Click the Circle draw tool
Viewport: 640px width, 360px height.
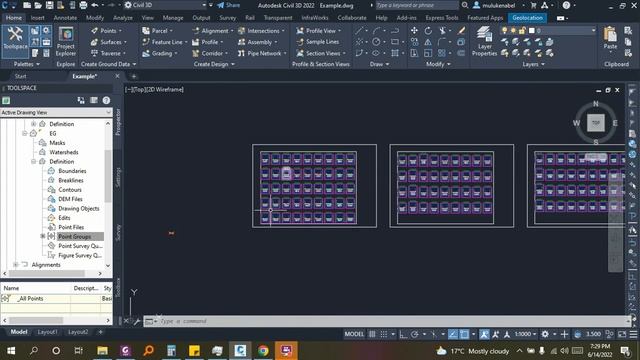[376, 42]
